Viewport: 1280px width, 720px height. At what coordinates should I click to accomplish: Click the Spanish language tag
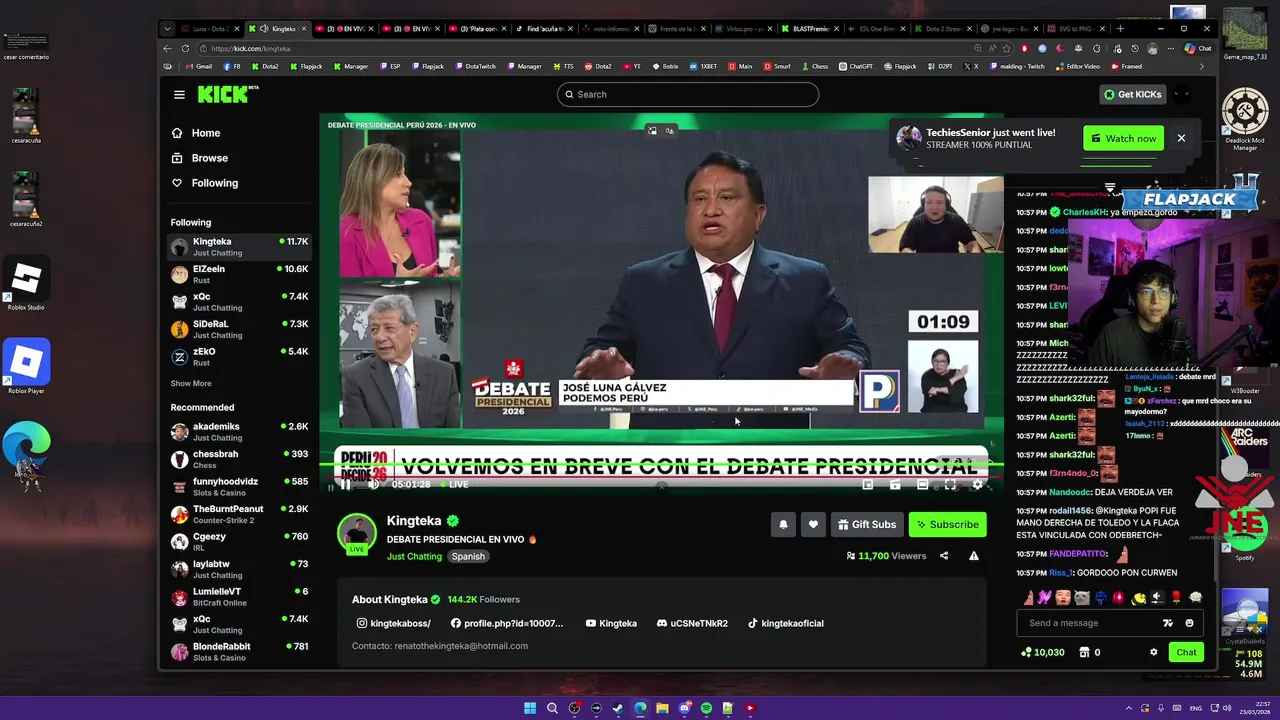[468, 556]
